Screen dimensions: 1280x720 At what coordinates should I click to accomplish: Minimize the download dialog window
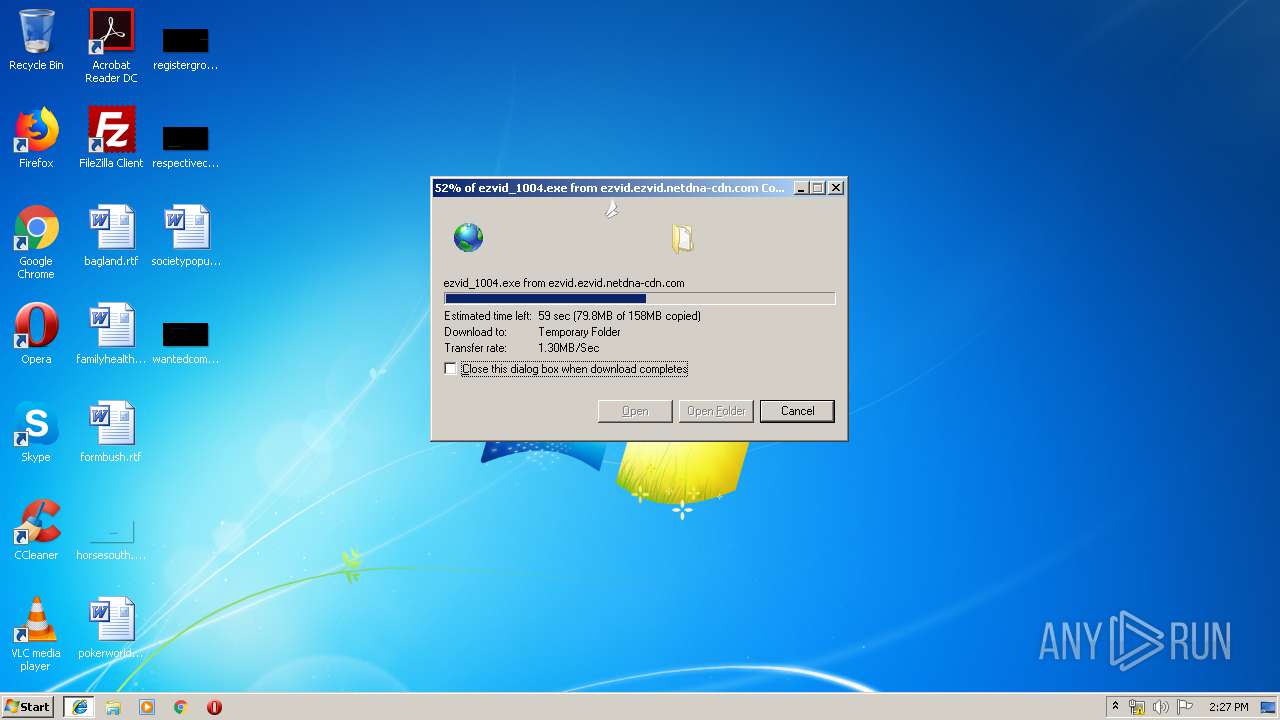pos(800,188)
